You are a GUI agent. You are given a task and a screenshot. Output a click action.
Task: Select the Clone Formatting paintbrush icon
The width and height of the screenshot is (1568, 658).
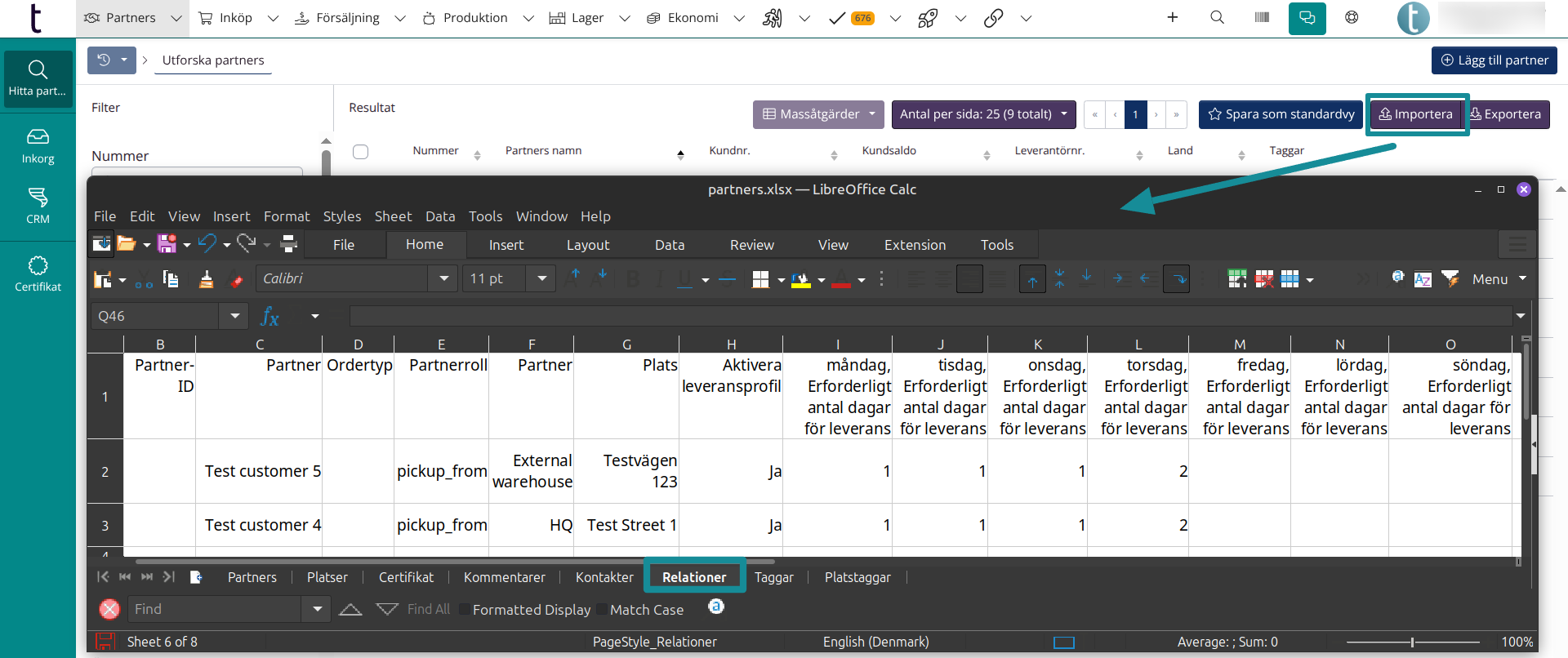coord(206,279)
